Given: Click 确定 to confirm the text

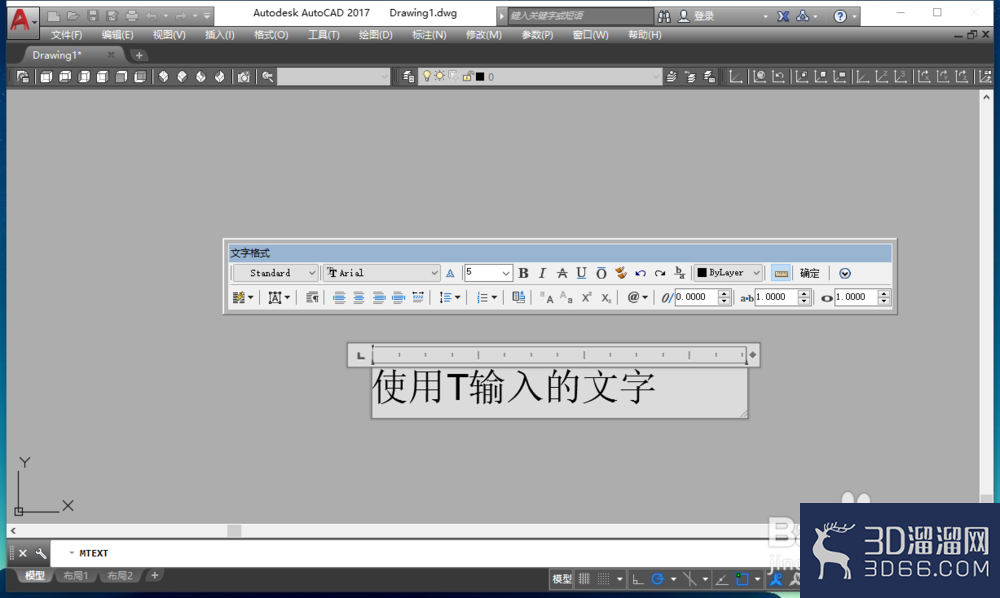Looking at the screenshot, I should tap(810, 273).
